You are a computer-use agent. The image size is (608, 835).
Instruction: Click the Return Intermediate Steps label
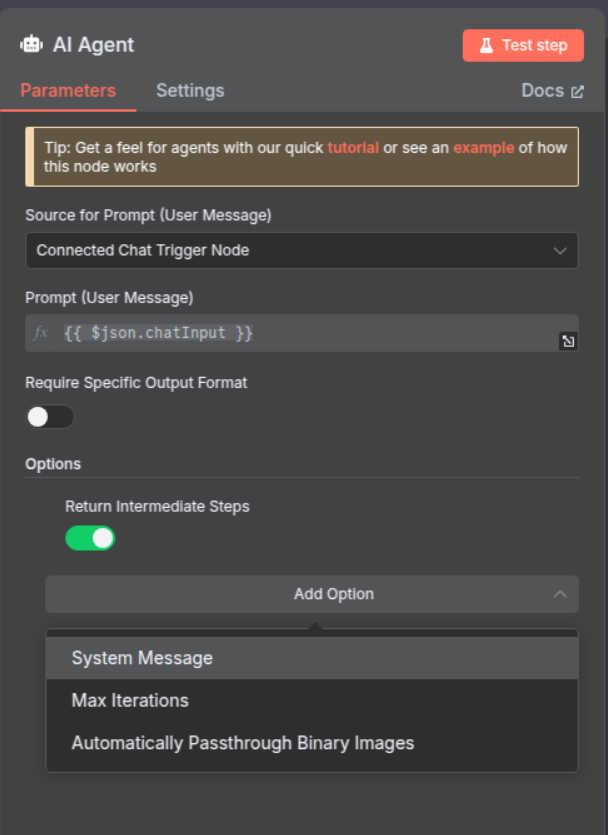[x=157, y=506]
